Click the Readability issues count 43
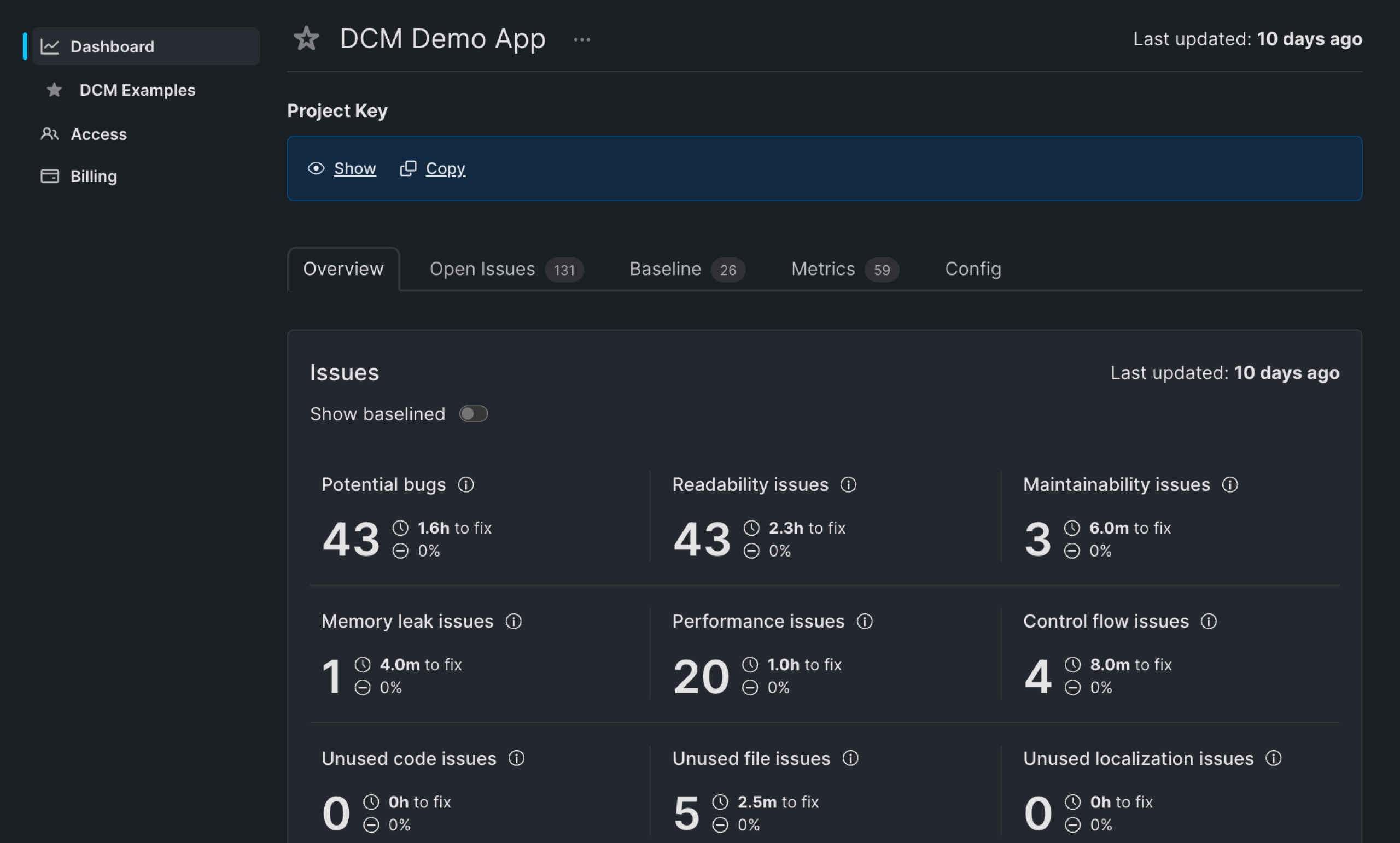Image resolution: width=1400 pixels, height=843 pixels. pos(702,539)
